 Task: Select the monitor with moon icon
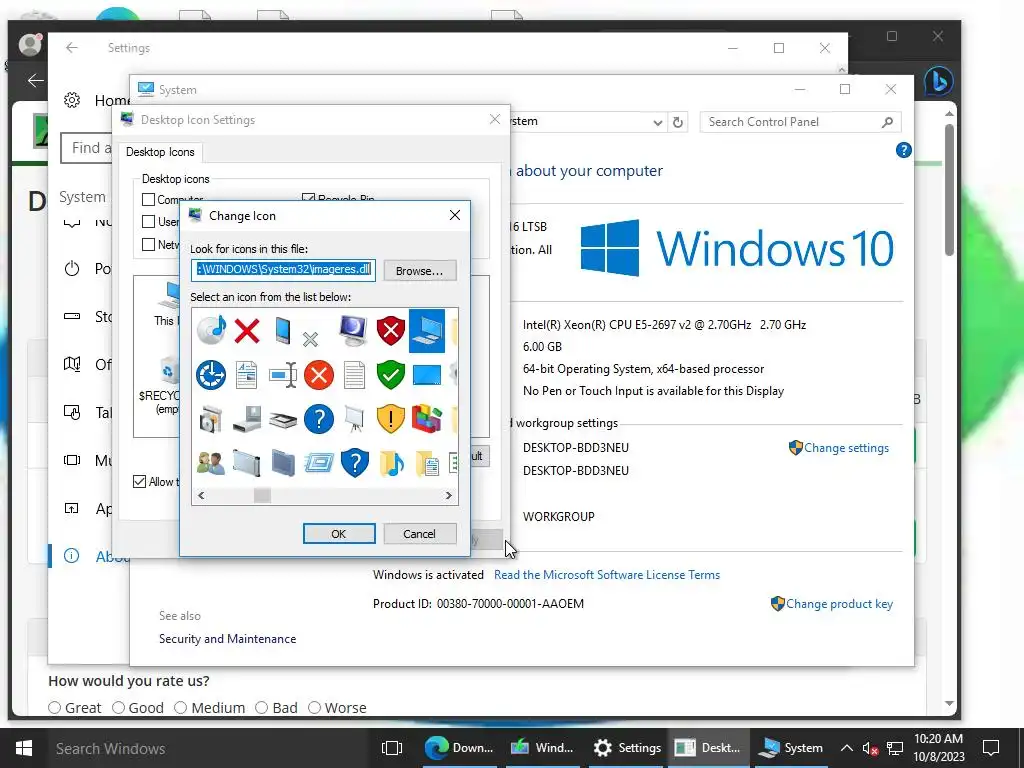(x=353, y=330)
